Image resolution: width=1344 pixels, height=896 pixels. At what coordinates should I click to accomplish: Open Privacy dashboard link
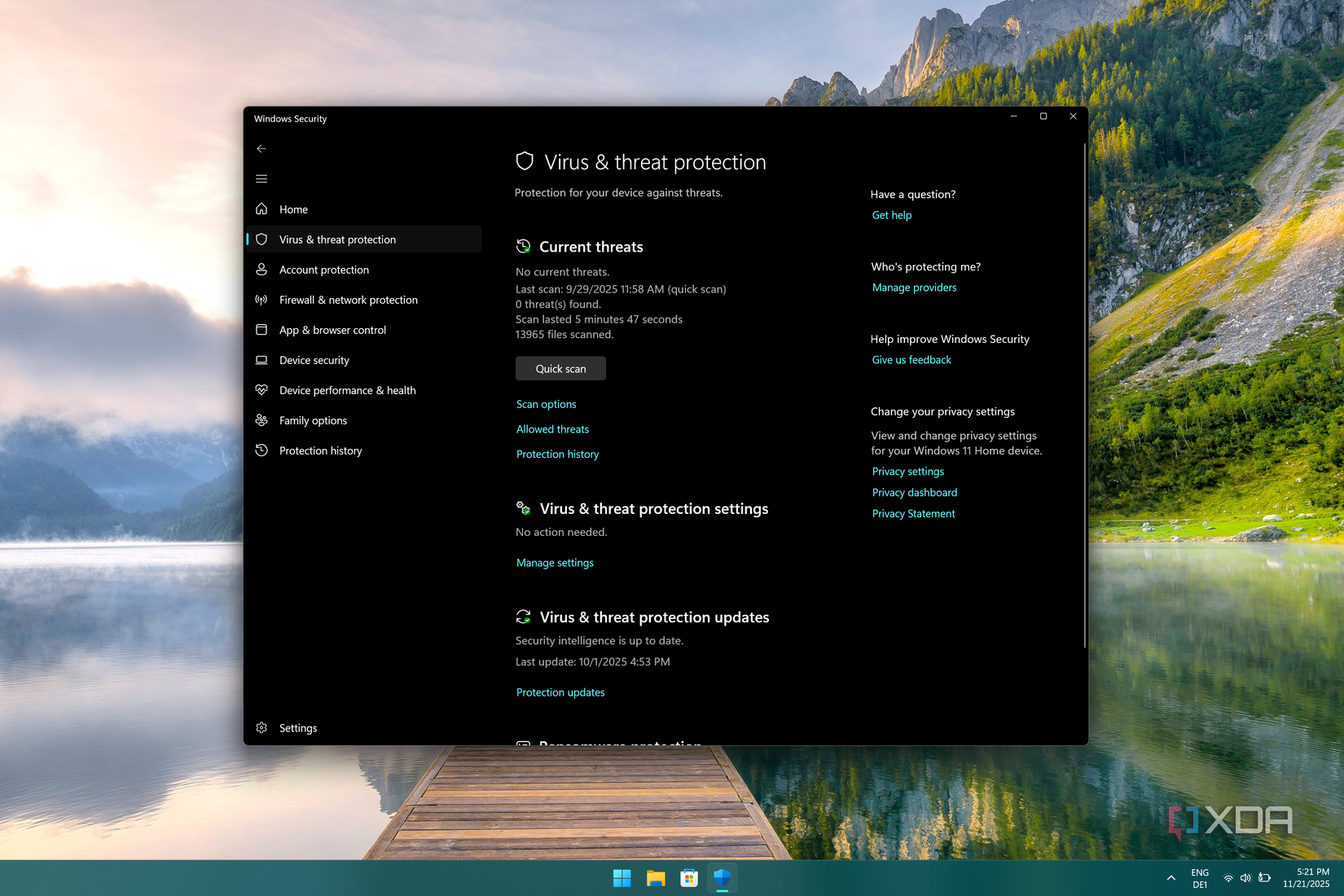[x=915, y=493]
